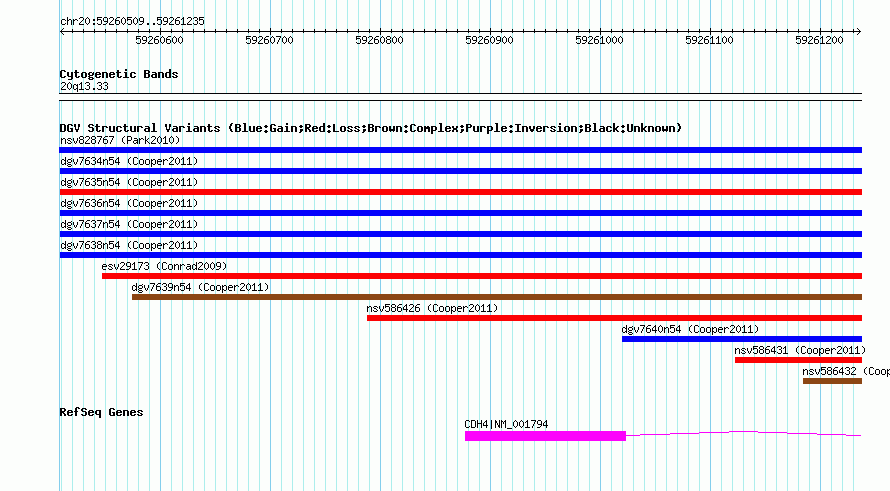Click the ruler's right arrow end
This screenshot has width=890, height=491.
(x=859, y=32)
